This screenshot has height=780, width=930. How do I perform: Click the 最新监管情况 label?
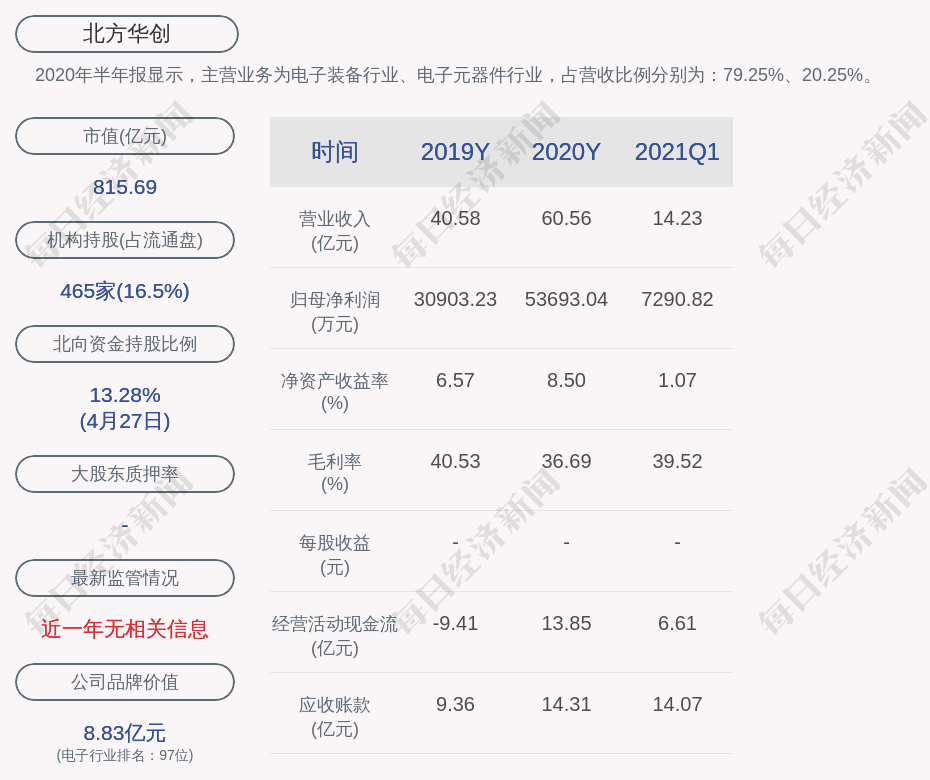click(x=125, y=578)
